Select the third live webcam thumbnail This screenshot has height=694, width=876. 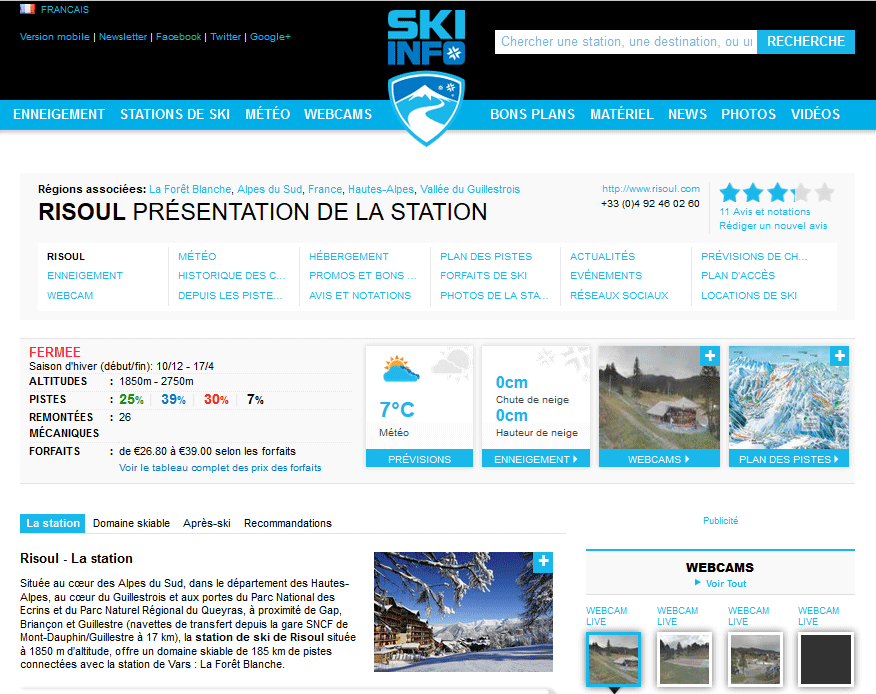(755, 659)
